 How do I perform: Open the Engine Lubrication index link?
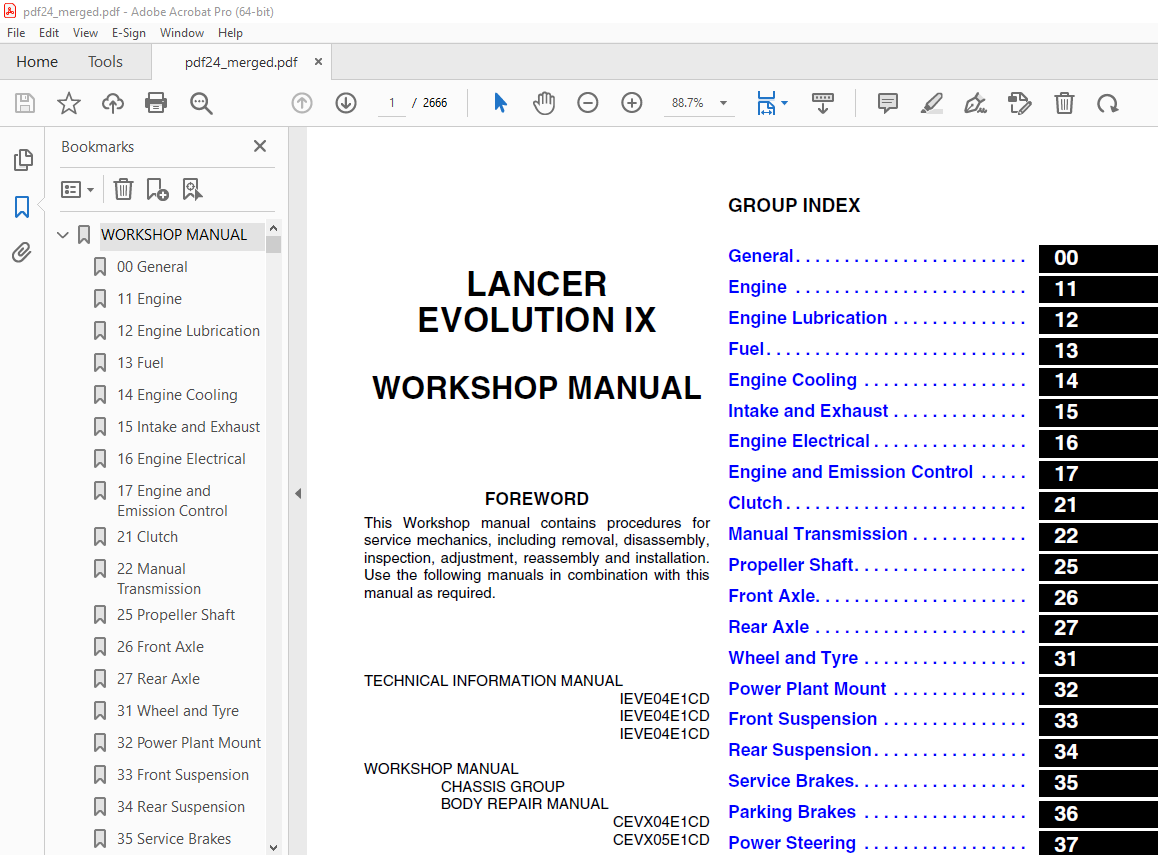click(807, 318)
